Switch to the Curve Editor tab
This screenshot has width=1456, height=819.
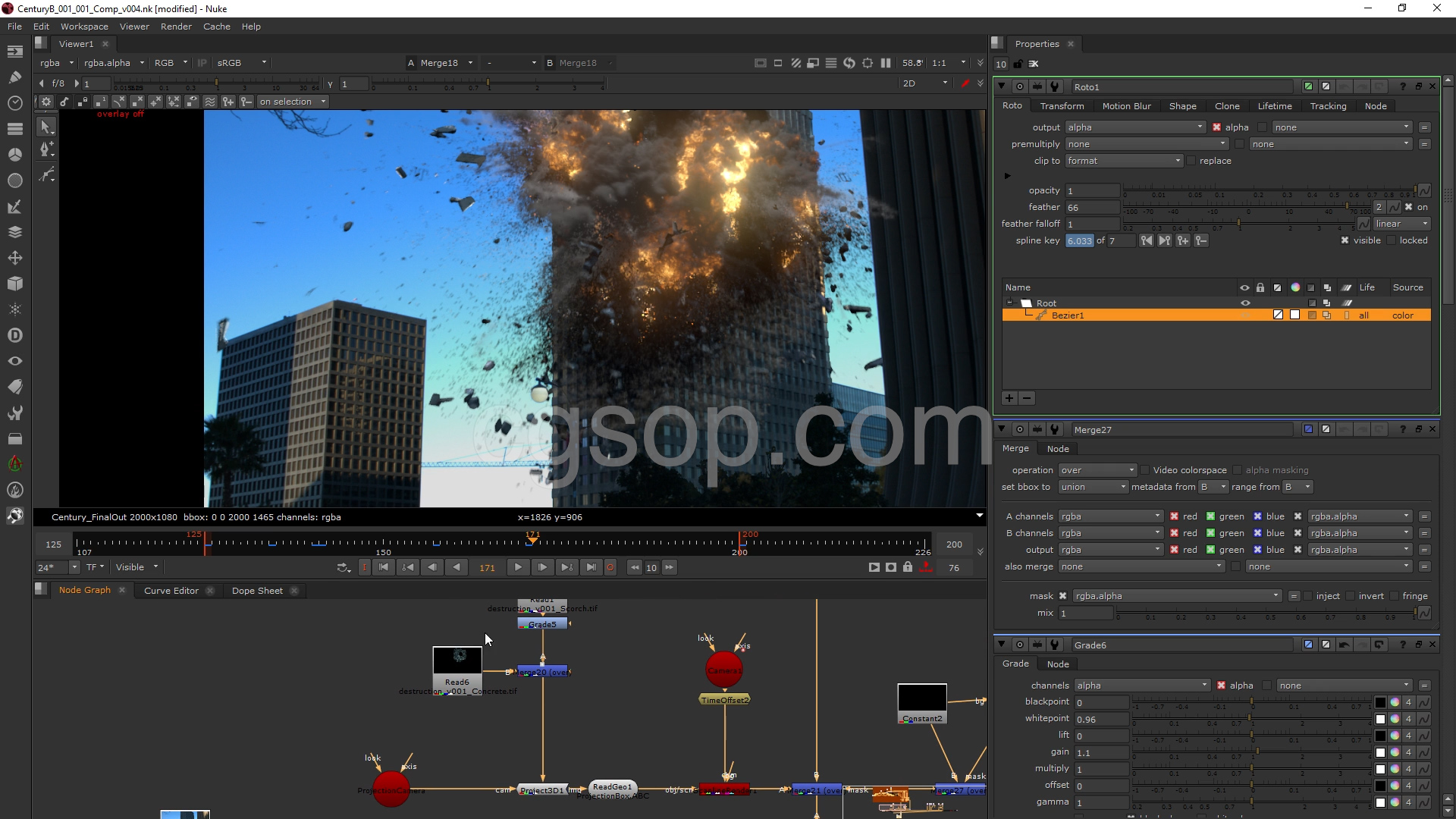171,591
